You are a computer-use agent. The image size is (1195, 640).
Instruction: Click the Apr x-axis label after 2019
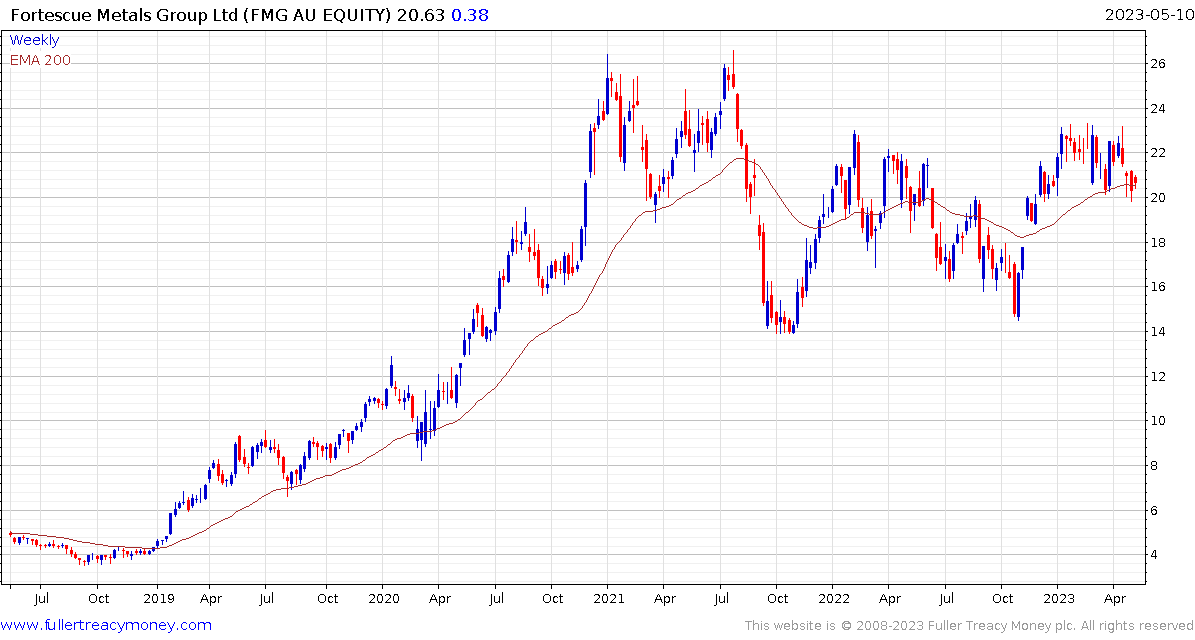(x=213, y=598)
